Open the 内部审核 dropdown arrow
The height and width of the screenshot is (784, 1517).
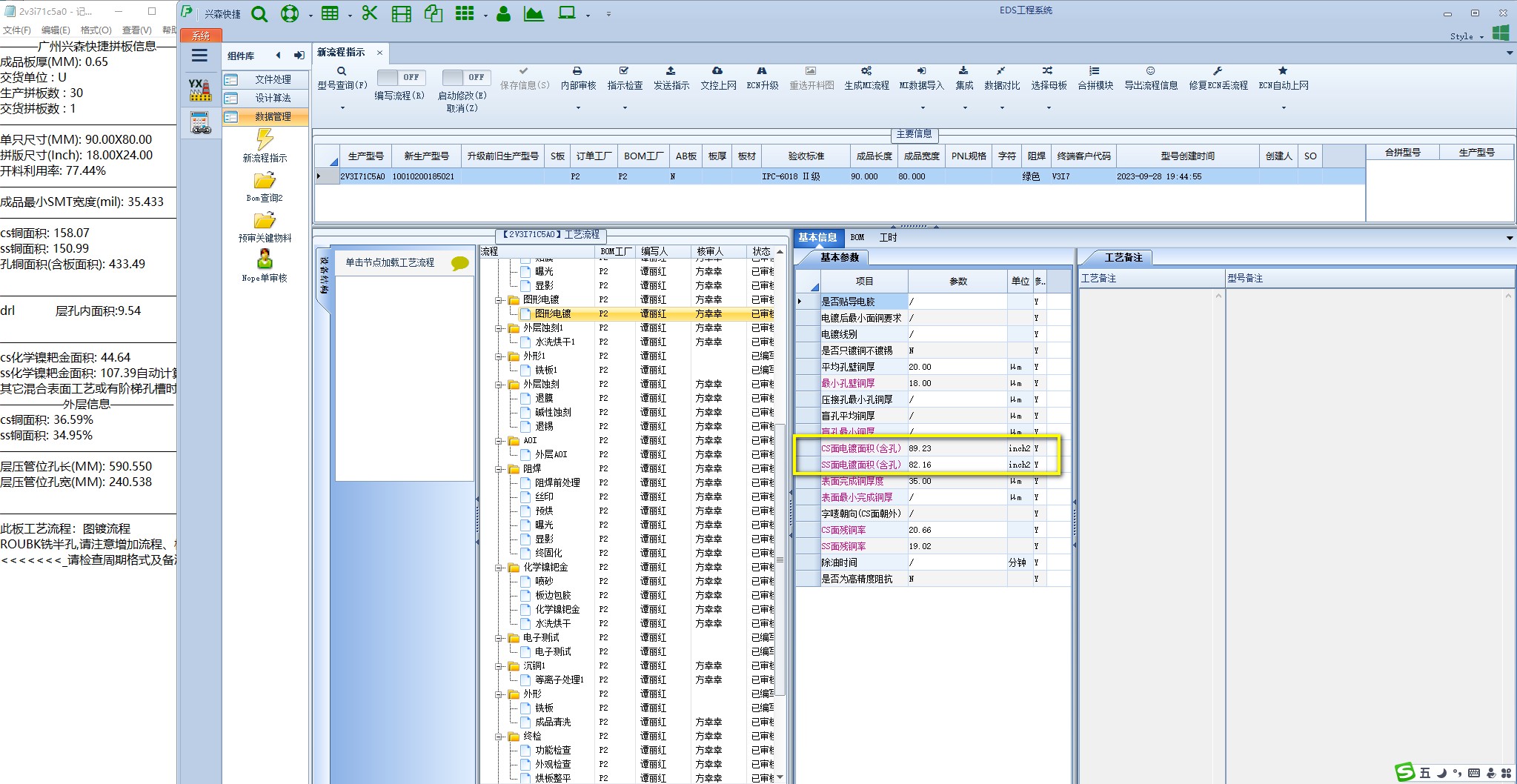[578, 108]
